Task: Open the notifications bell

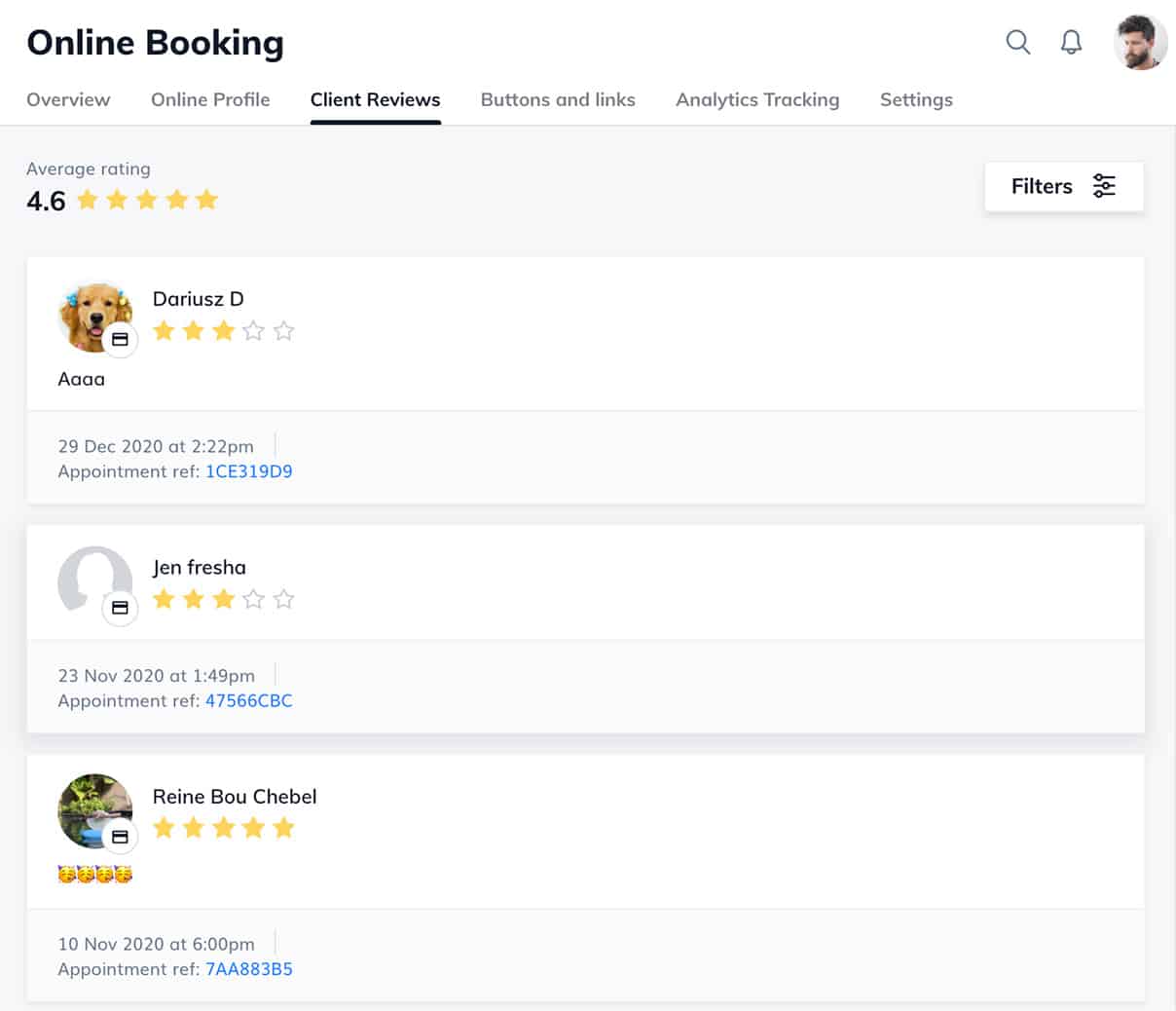Action: tap(1071, 42)
